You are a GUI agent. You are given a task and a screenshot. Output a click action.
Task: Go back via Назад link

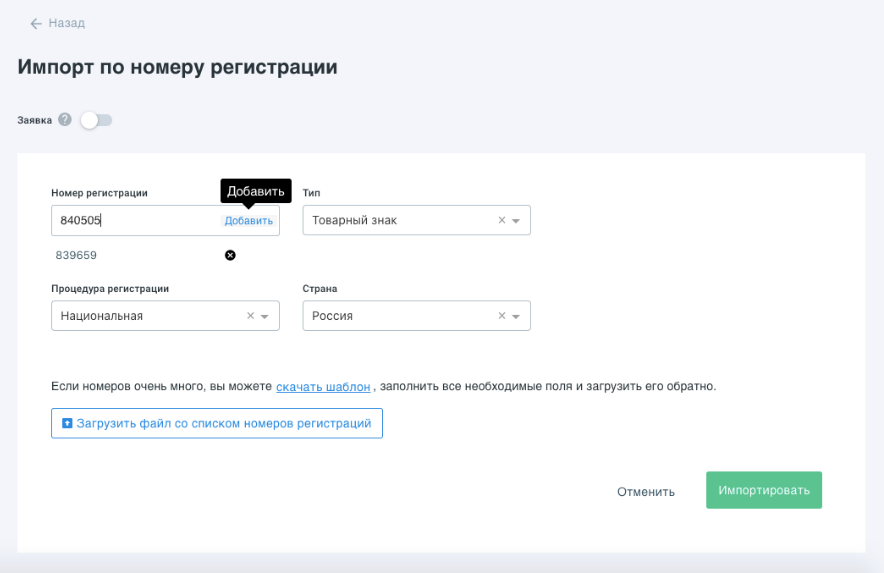[x=66, y=23]
